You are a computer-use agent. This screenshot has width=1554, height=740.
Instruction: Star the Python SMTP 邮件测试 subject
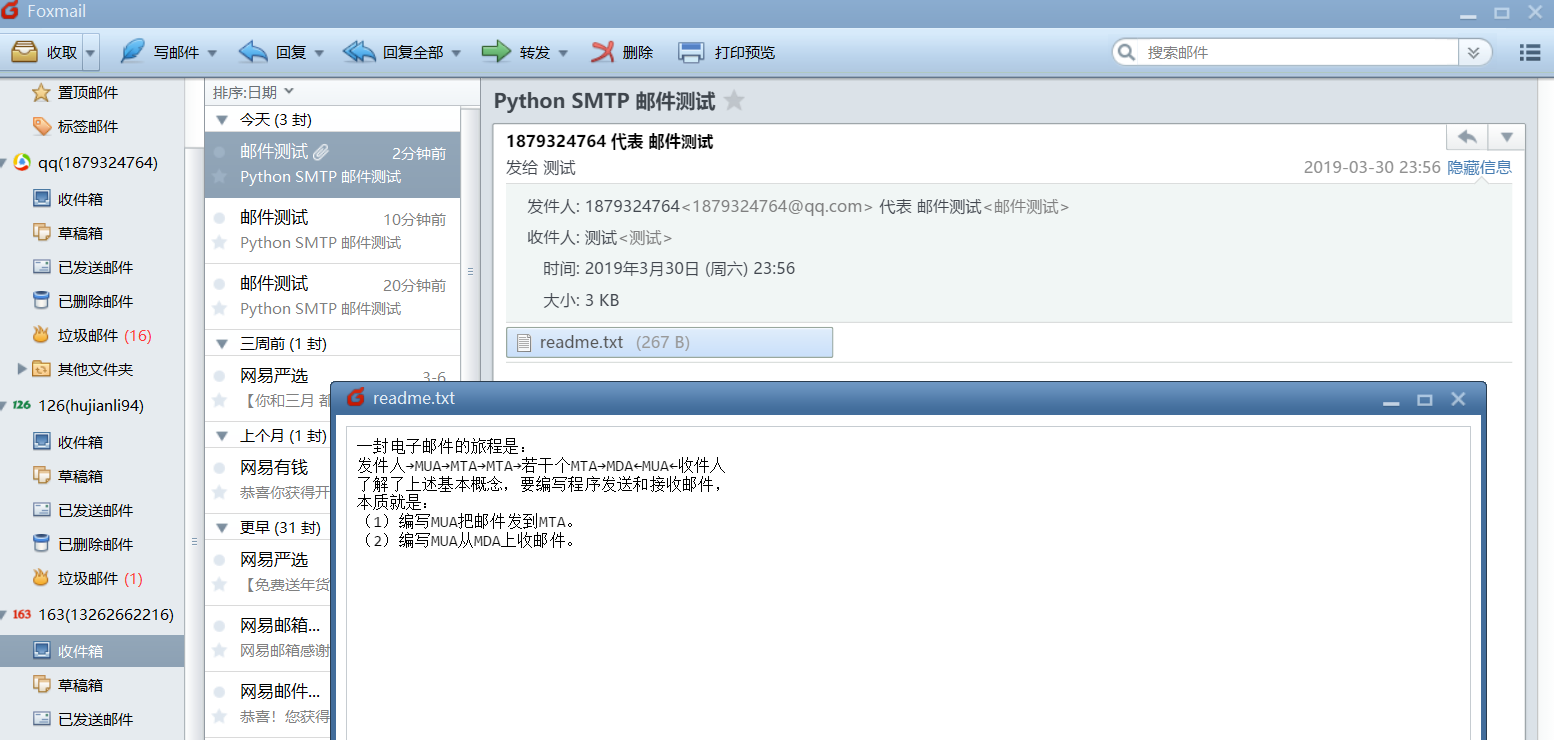tap(734, 101)
